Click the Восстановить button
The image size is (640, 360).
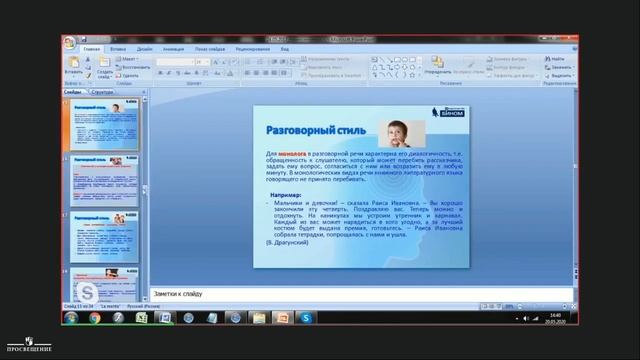133,67
